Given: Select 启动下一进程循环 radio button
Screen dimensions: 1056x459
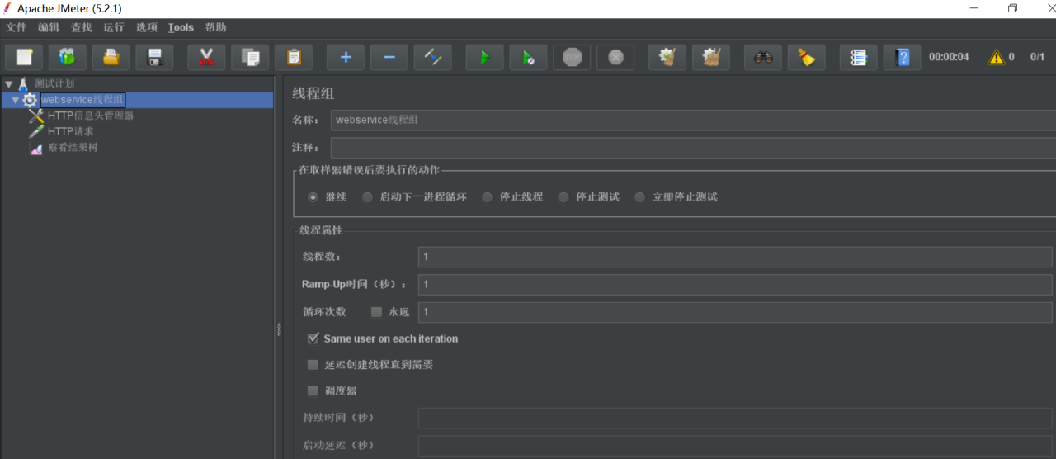Looking at the screenshot, I should tap(367, 197).
